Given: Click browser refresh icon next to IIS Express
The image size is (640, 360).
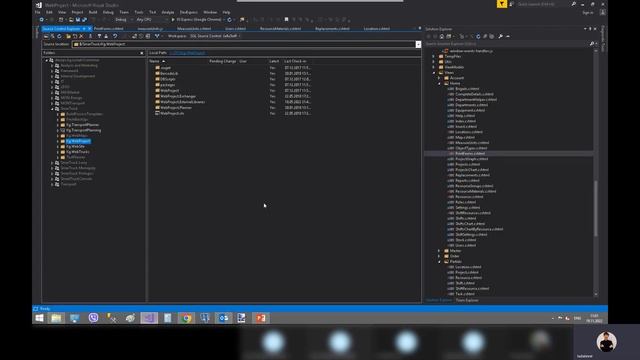Looking at the screenshot, I should pyautogui.click(x=229, y=20).
